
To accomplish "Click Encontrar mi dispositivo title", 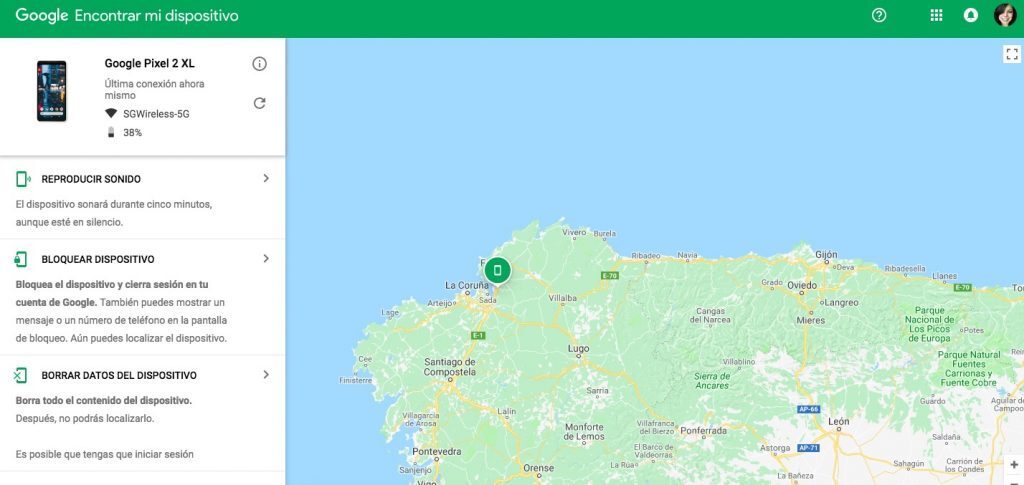I will (x=157, y=16).
